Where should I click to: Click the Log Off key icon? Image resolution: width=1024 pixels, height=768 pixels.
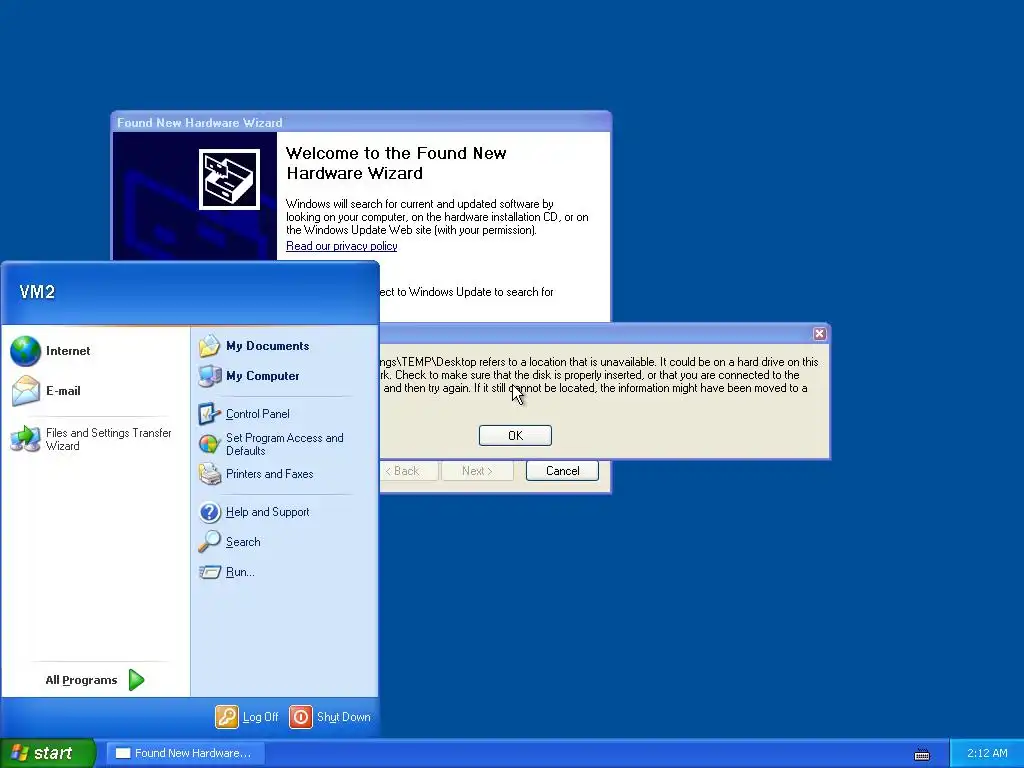227,716
